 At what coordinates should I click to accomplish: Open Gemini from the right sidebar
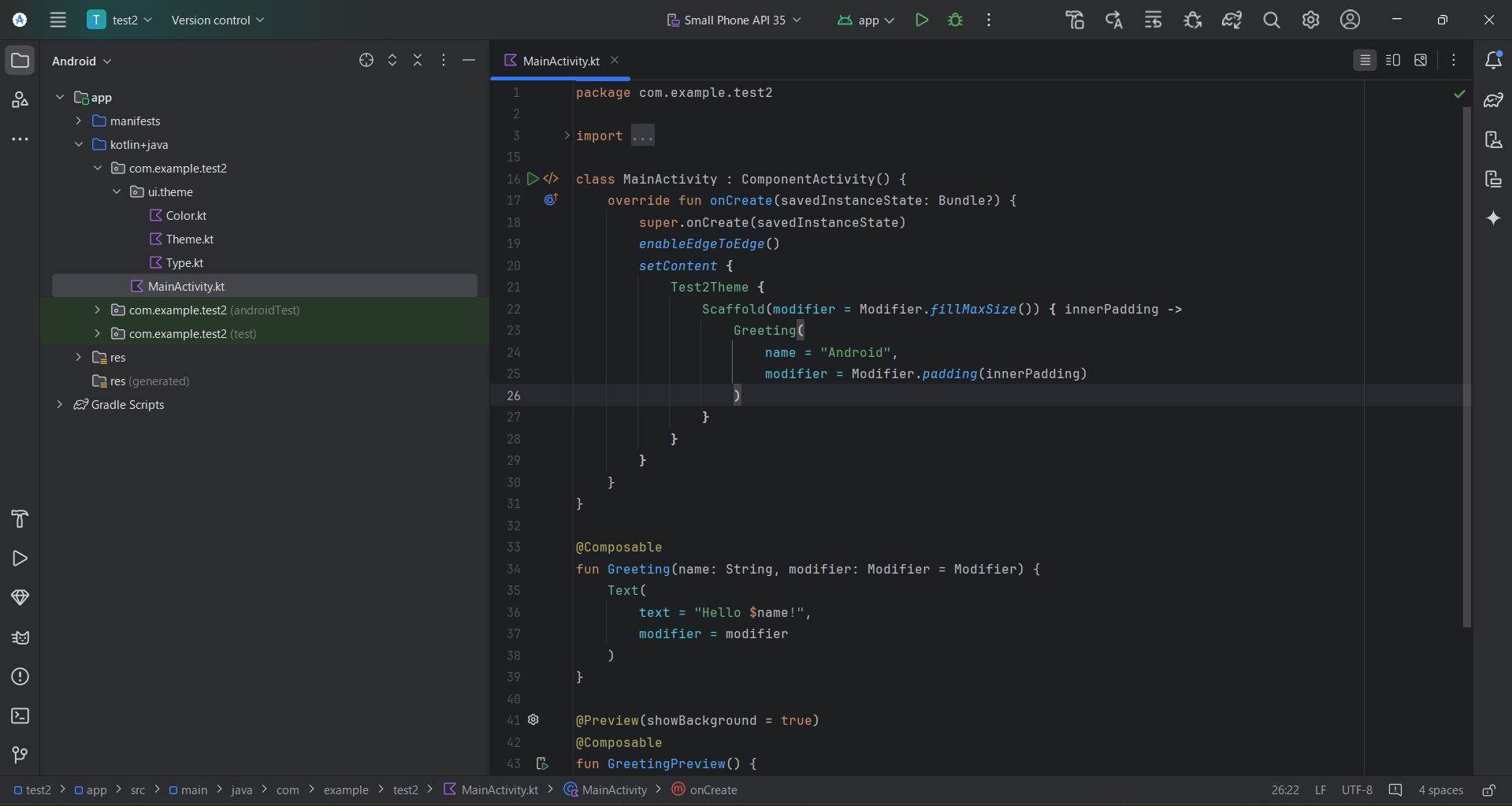click(x=1495, y=218)
